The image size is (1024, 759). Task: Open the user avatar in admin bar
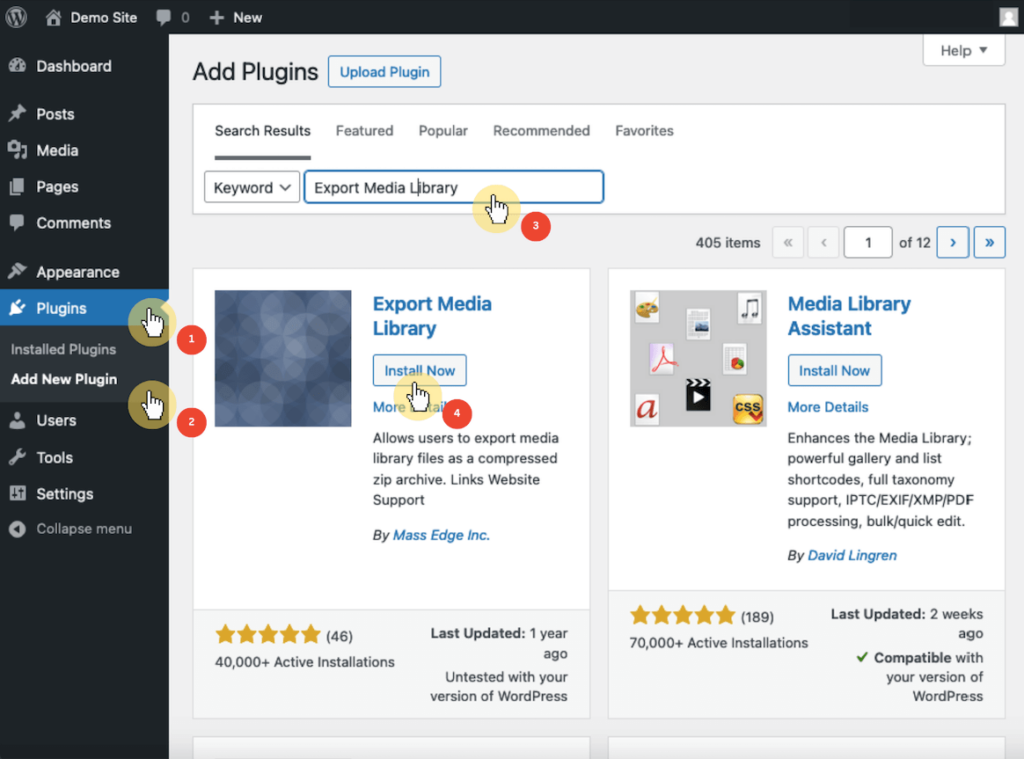tap(1008, 17)
